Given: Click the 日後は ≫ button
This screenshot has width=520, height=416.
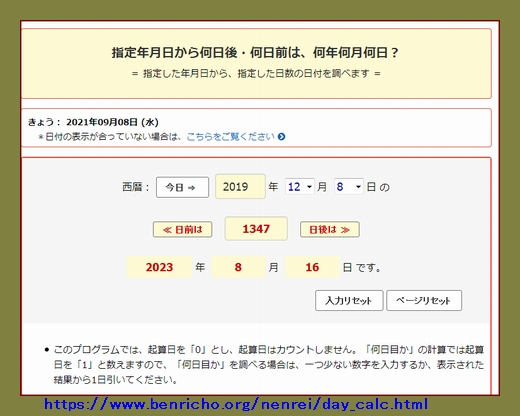Looking at the screenshot, I should pyautogui.click(x=330, y=229).
